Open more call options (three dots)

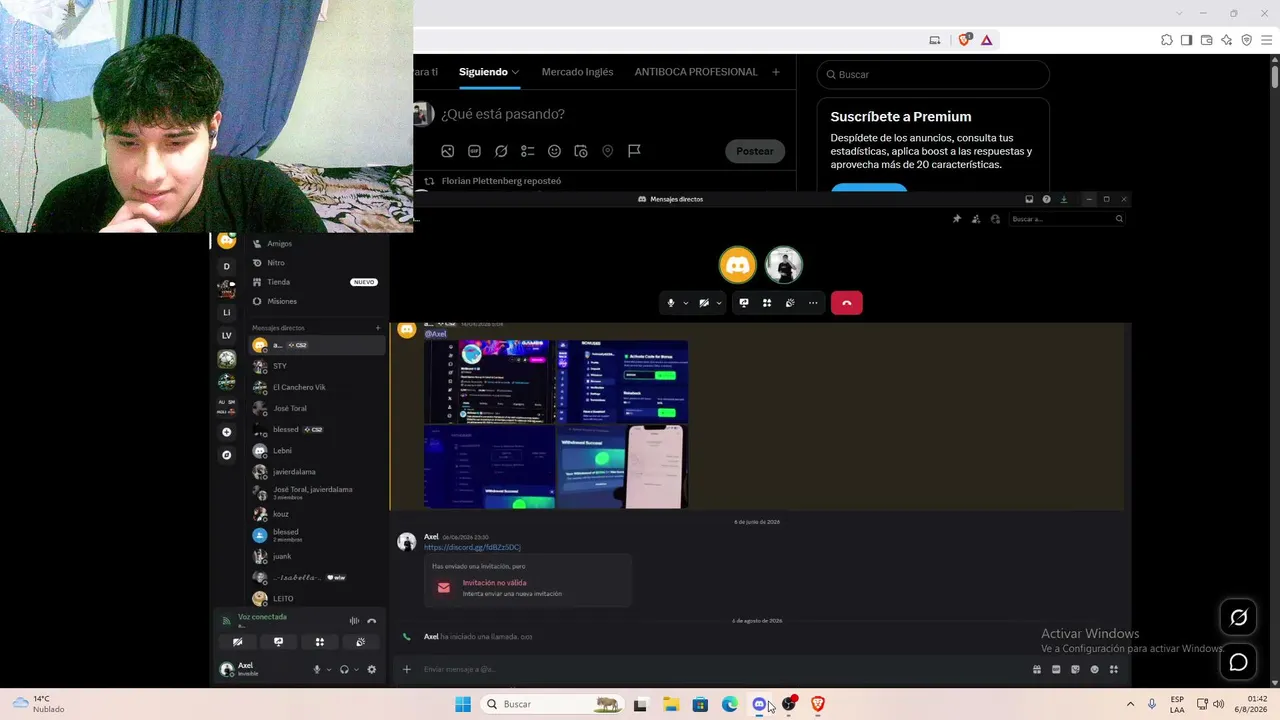point(813,303)
